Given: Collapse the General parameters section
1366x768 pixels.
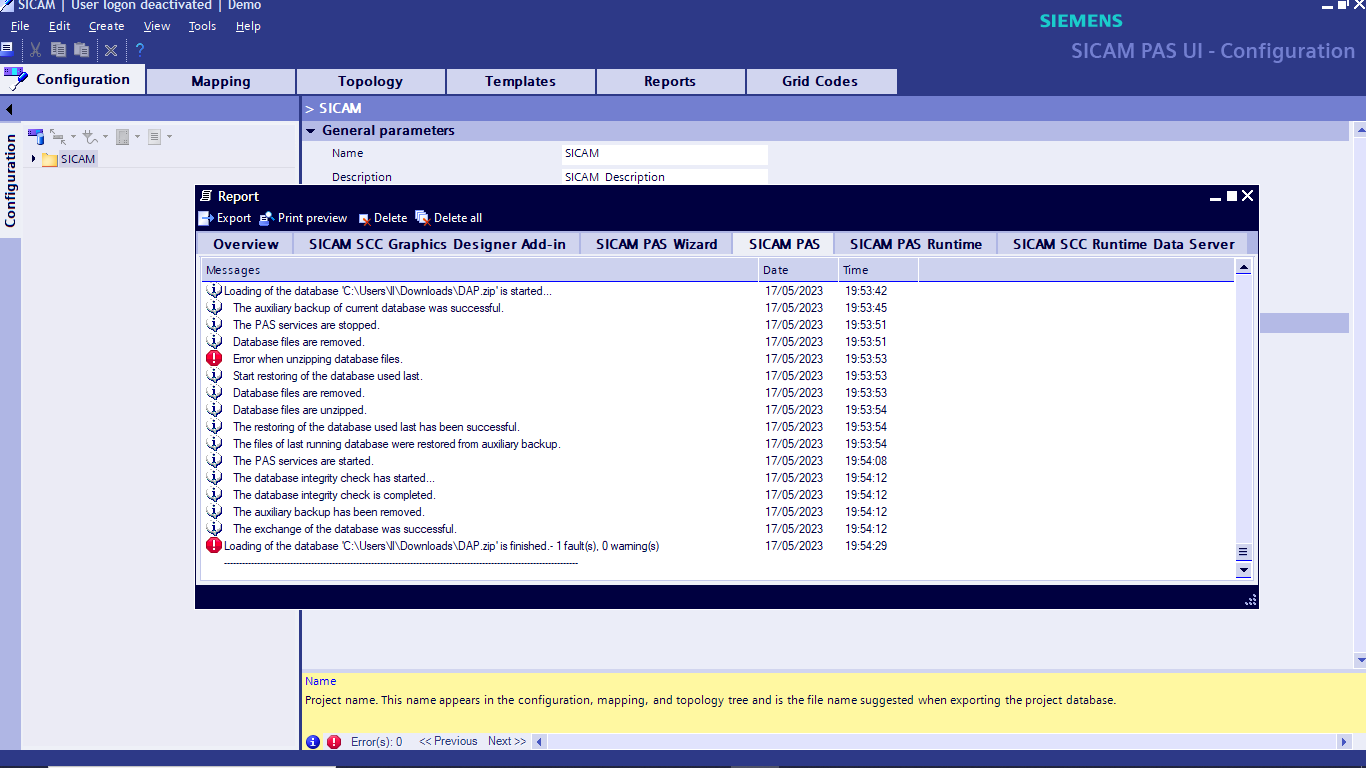Looking at the screenshot, I should (311, 131).
